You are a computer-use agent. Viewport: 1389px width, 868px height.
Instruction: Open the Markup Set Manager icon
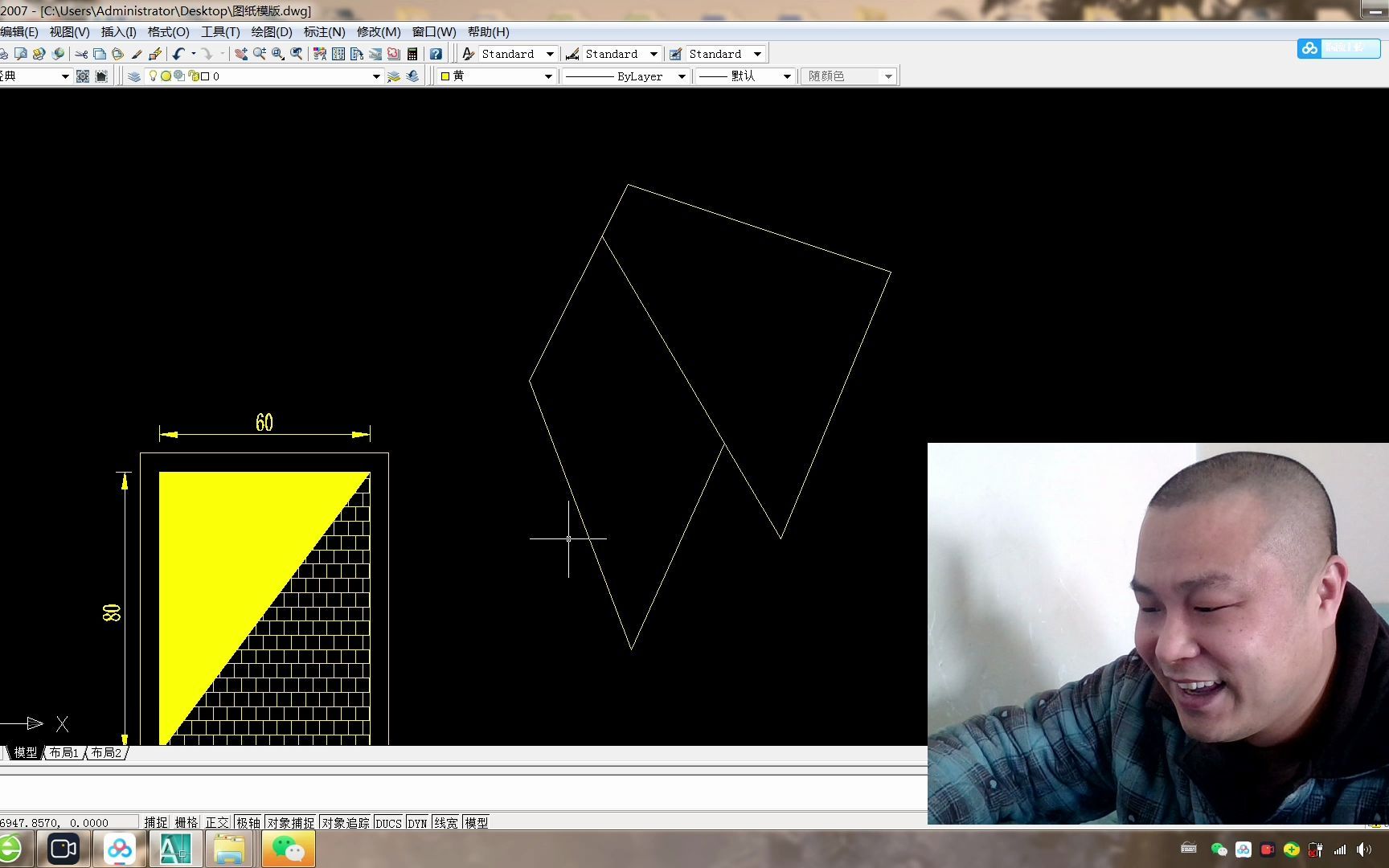point(394,54)
